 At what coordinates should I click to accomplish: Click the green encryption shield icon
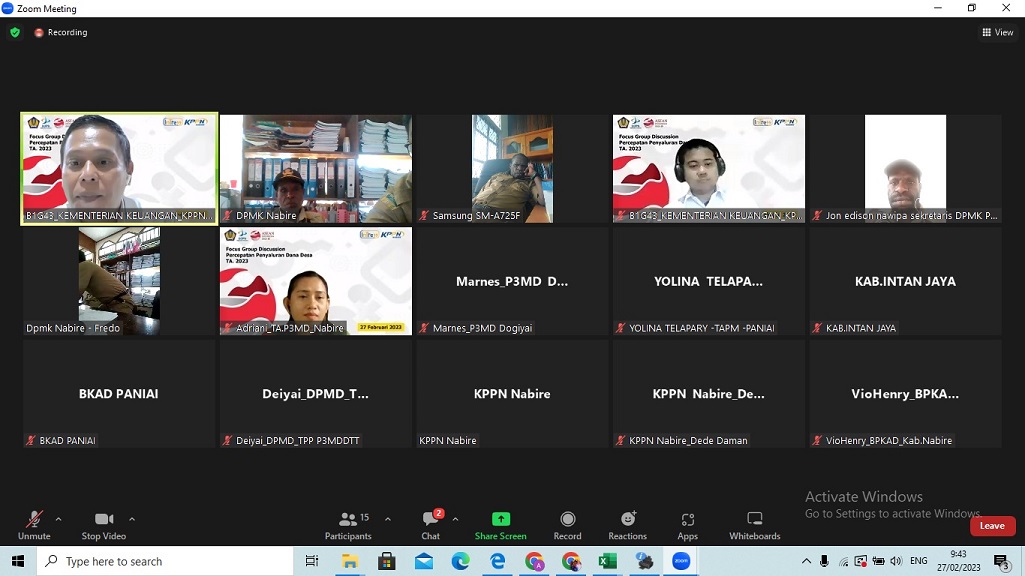click(15, 32)
